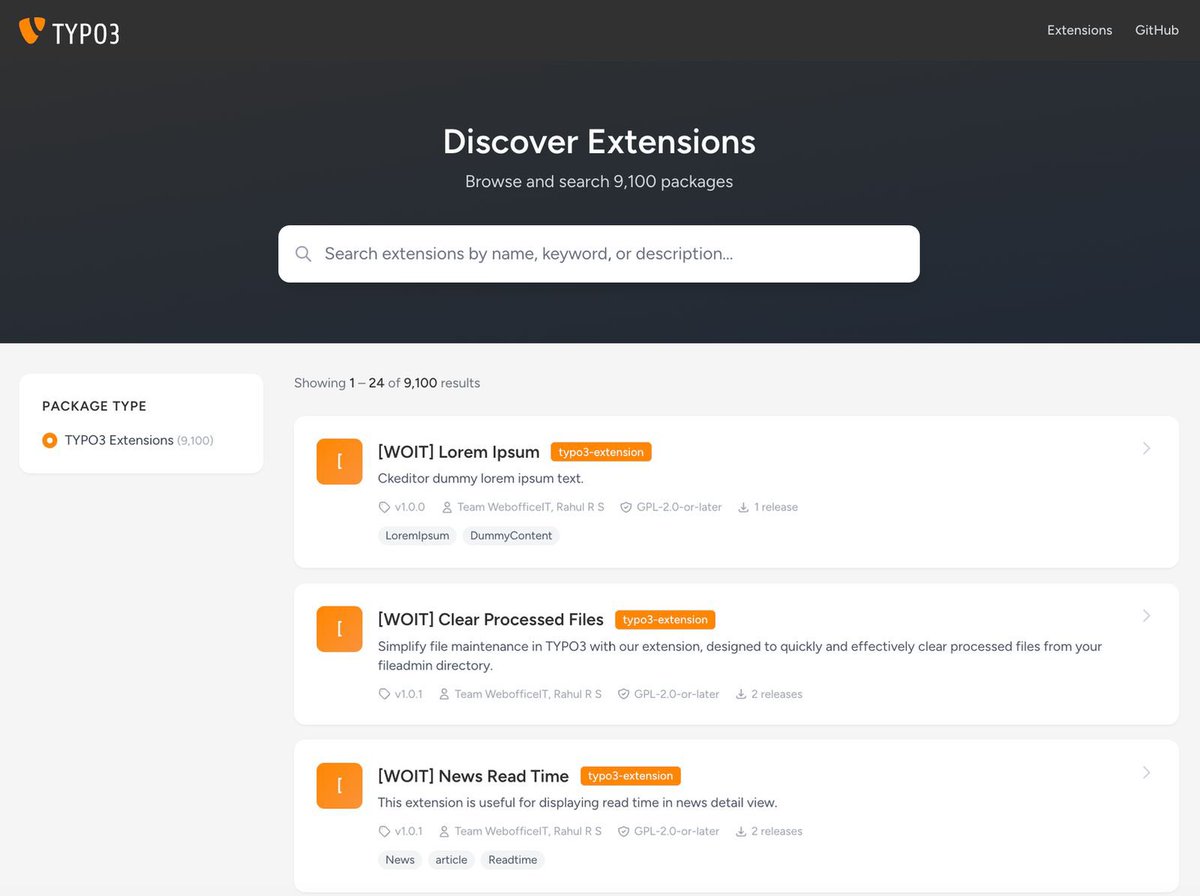Click the orange icon beside Lorem Ipsum
The width and height of the screenshot is (1200, 896).
pos(339,461)
